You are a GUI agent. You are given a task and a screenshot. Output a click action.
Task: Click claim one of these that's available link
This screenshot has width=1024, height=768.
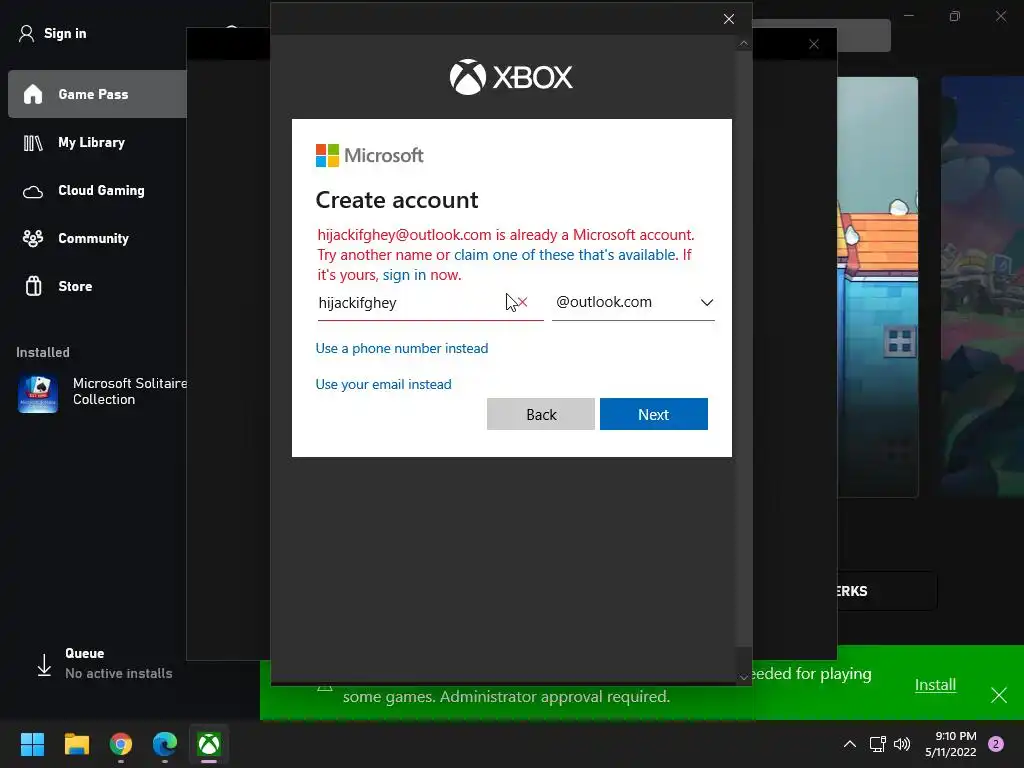coord(565,255)
